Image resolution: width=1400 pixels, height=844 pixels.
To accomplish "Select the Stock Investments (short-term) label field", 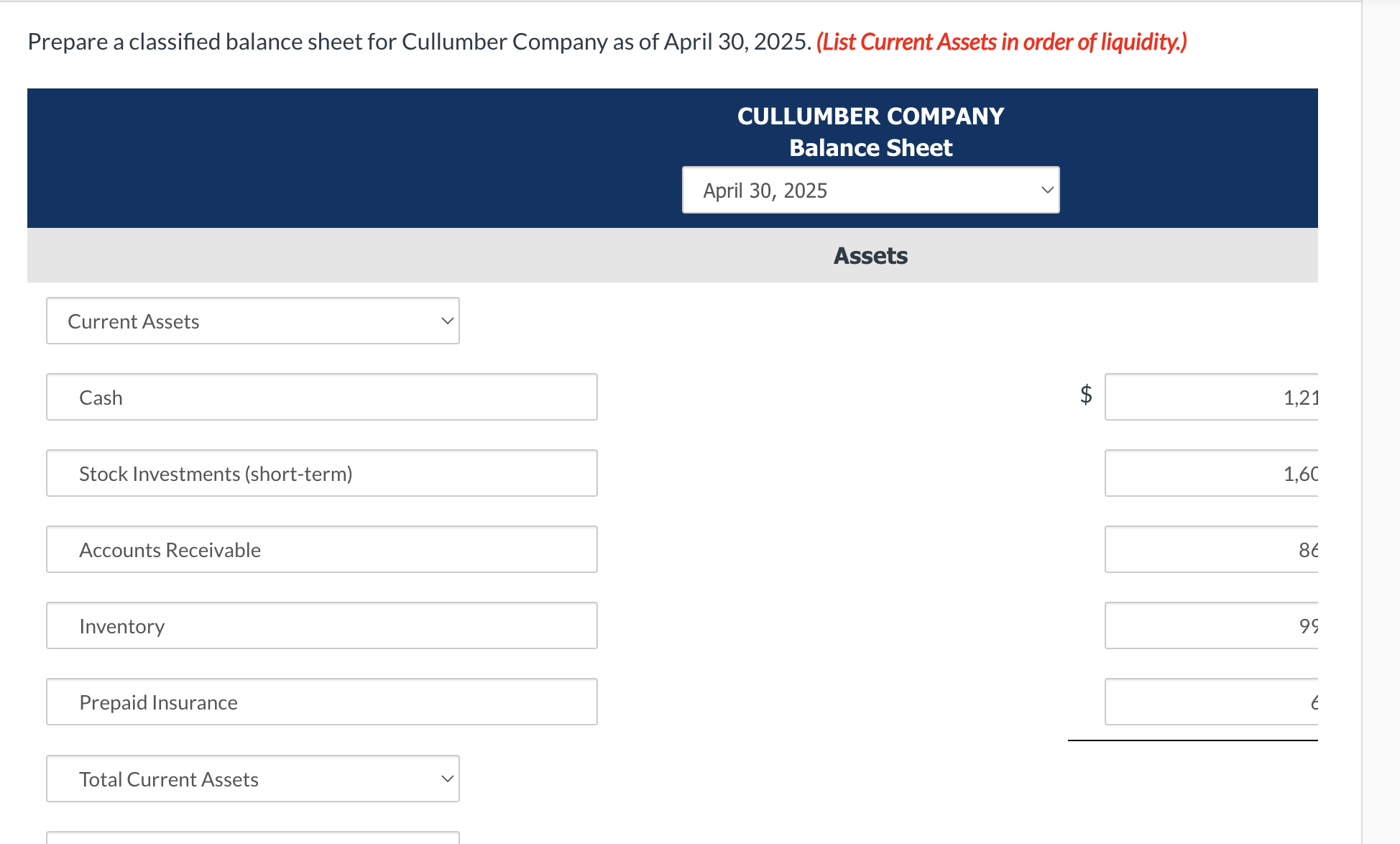I will pyautogui.click(x=321, y=473).
